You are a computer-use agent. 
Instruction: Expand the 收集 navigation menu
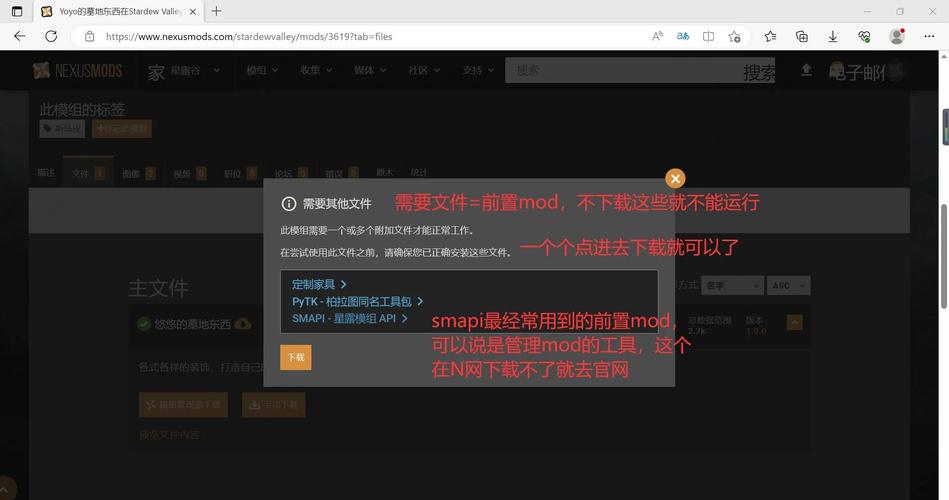pyautogui.click(x=316, y=71)
